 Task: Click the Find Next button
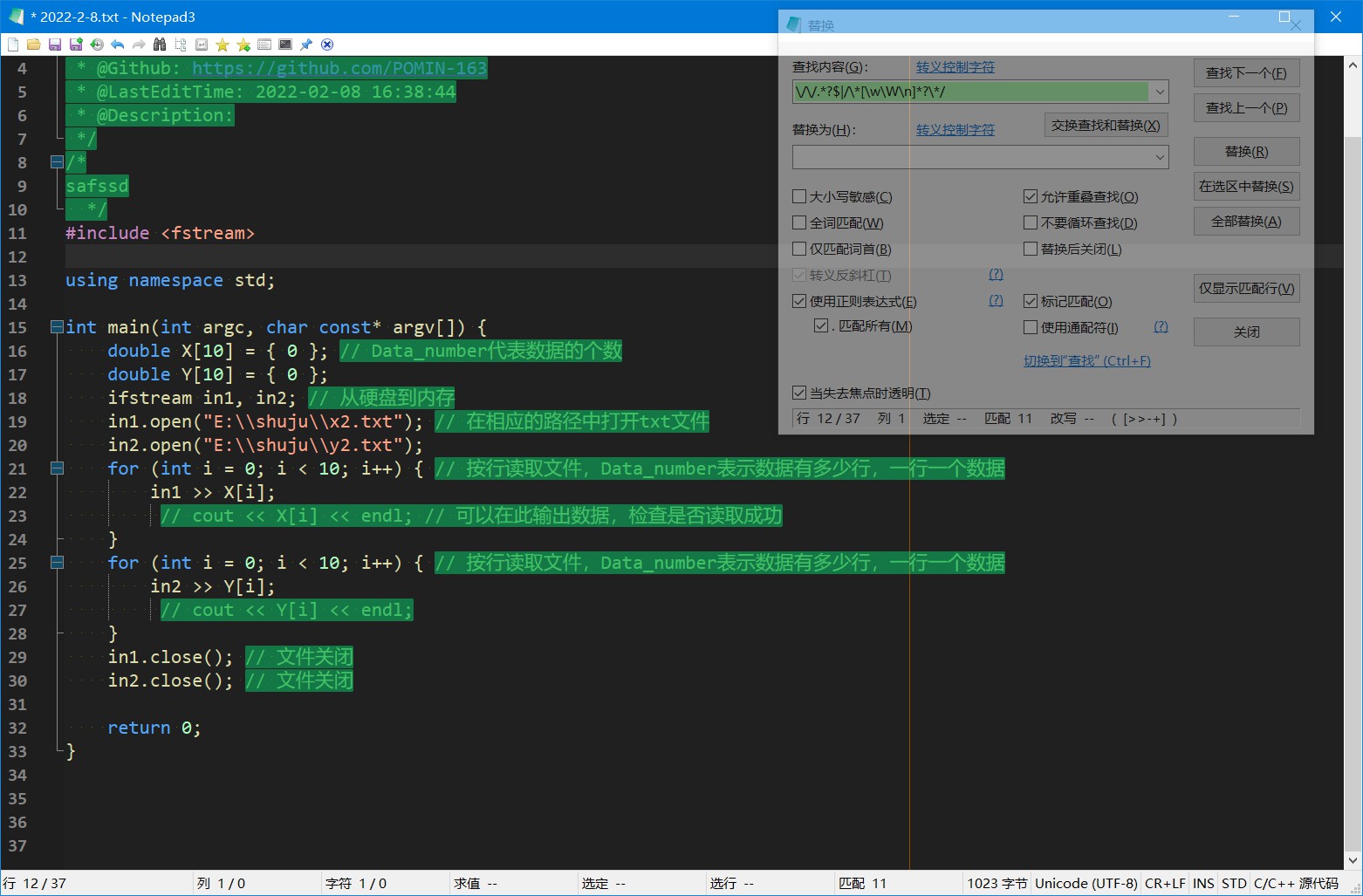point(1246,73)
